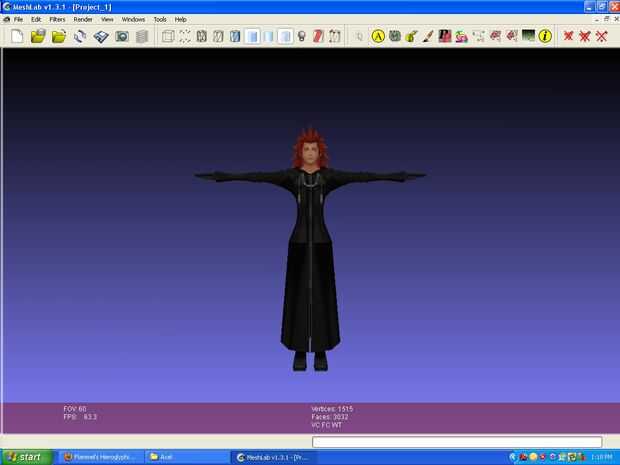The height and width of the screenshot is (465, 620).
Task: Click the 'Vertices: 1515' readout
Action: [332, 409]
